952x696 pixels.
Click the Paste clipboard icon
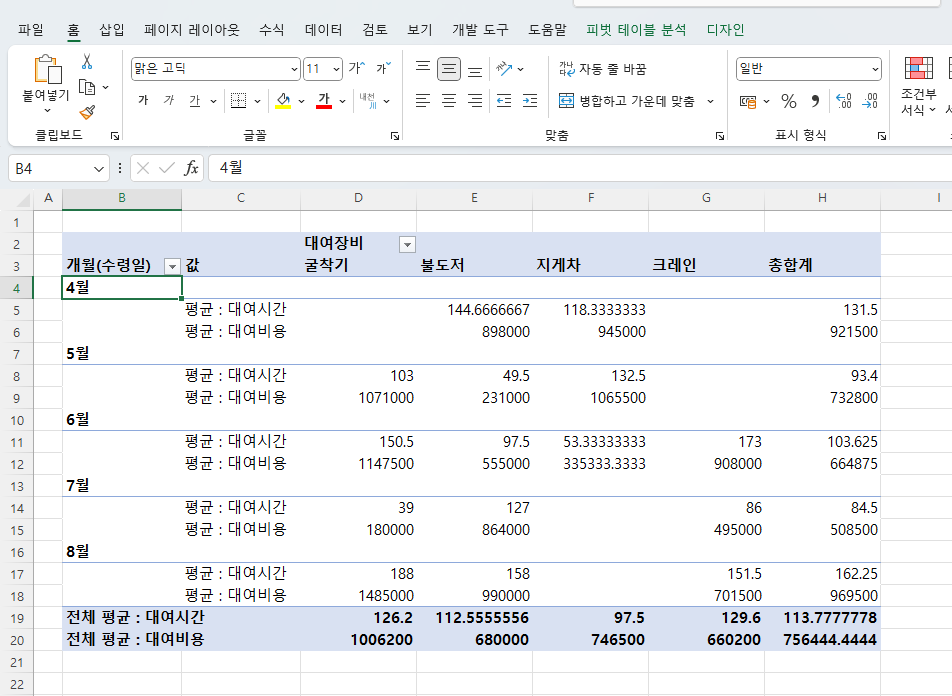pyautogui.click(x=47, y=70)
